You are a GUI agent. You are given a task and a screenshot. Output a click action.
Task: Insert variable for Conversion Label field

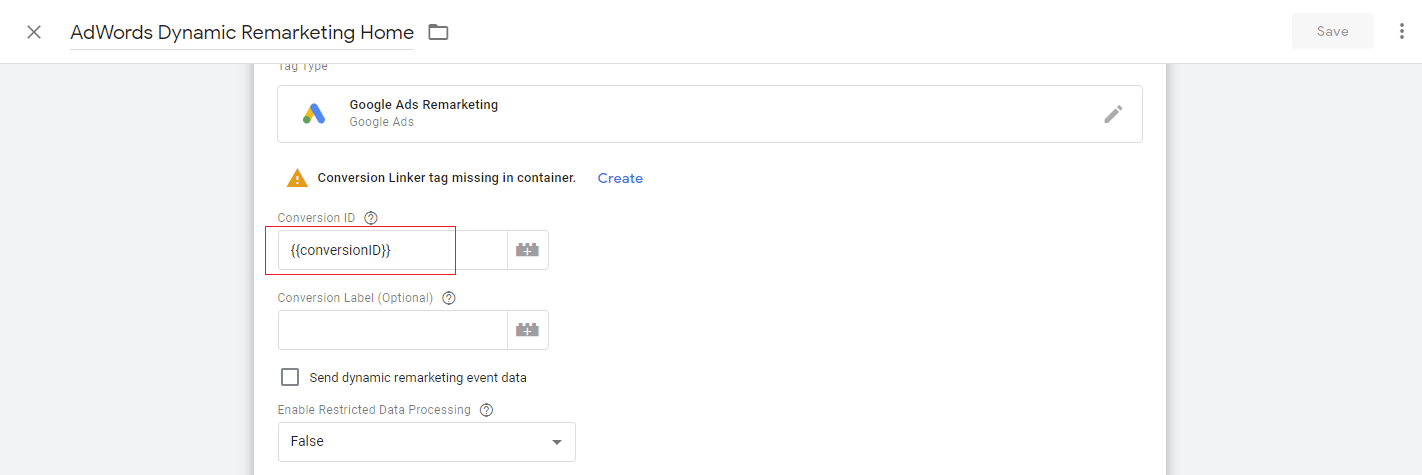point(527,330)
